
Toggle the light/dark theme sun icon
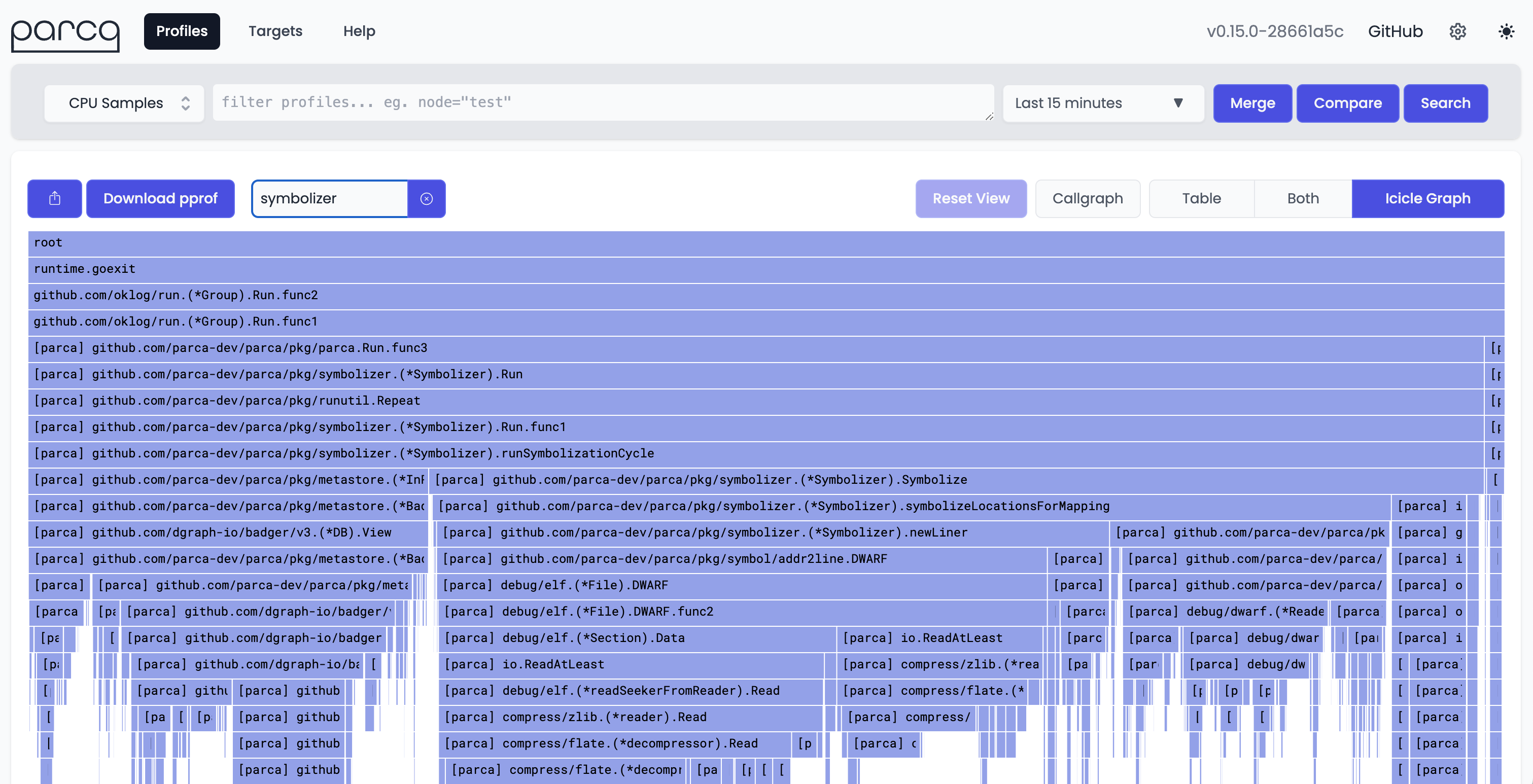(1506, 31)
